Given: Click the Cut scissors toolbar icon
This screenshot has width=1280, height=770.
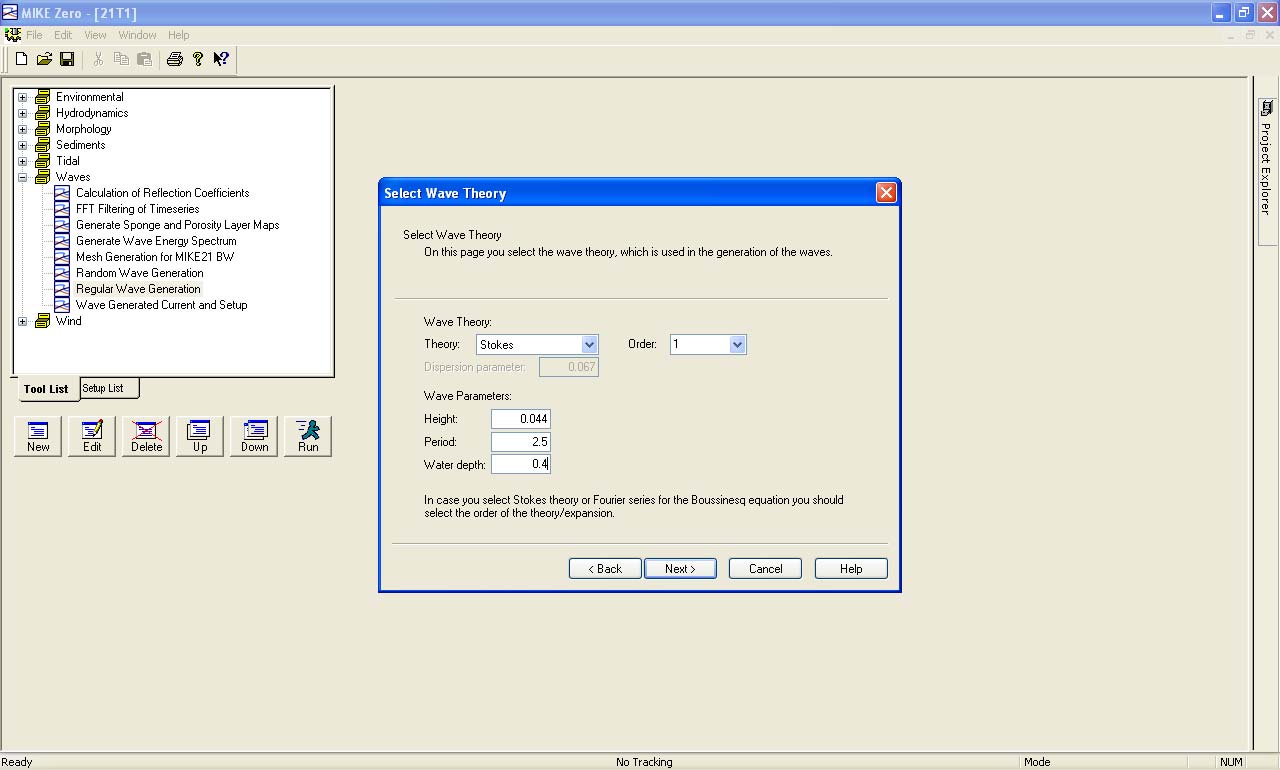Looking at the screenshot, I should tap(98, 59).
